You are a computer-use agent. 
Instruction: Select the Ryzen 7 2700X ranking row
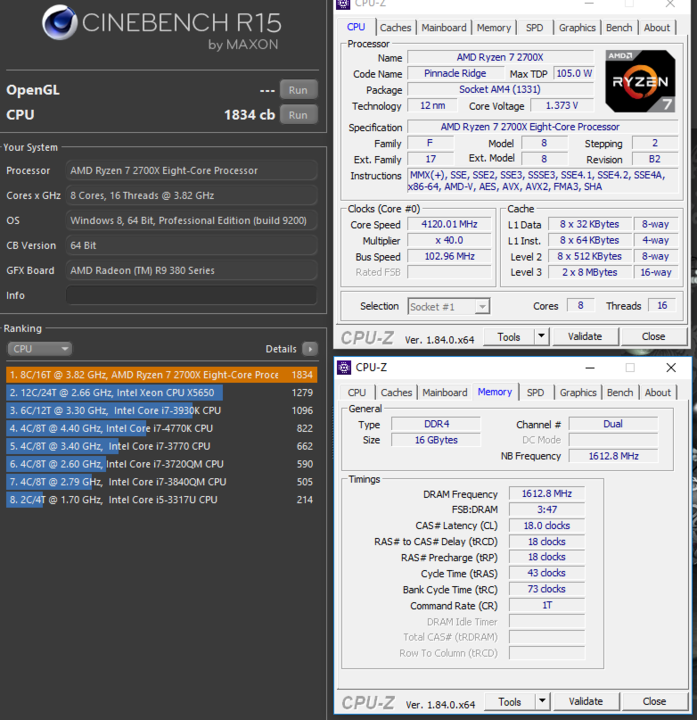click(x=162, y=375)
